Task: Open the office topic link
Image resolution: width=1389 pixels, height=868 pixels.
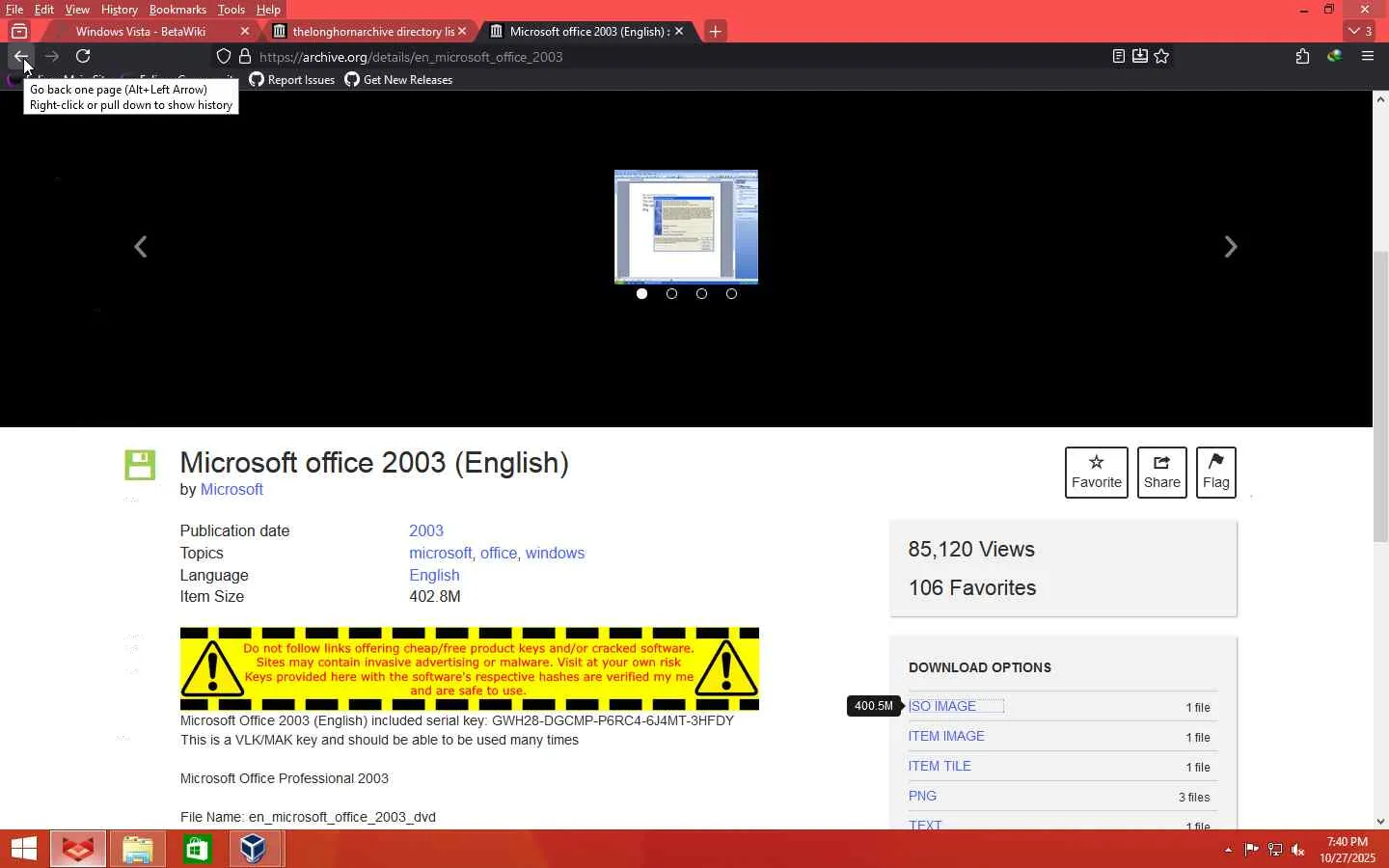Action: (x=499, y=554)
